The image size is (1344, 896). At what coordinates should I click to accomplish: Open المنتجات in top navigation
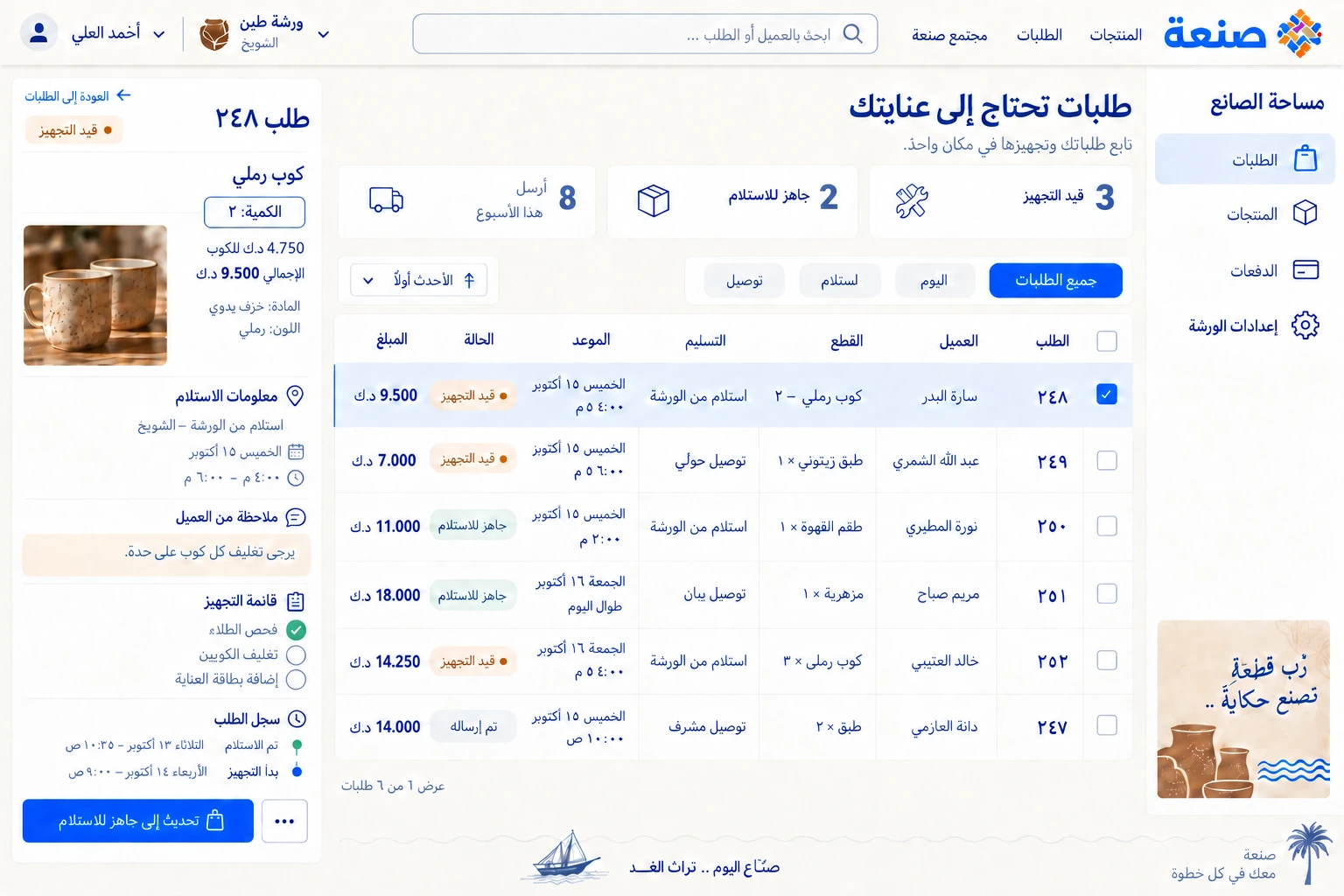coord(1116,35)
